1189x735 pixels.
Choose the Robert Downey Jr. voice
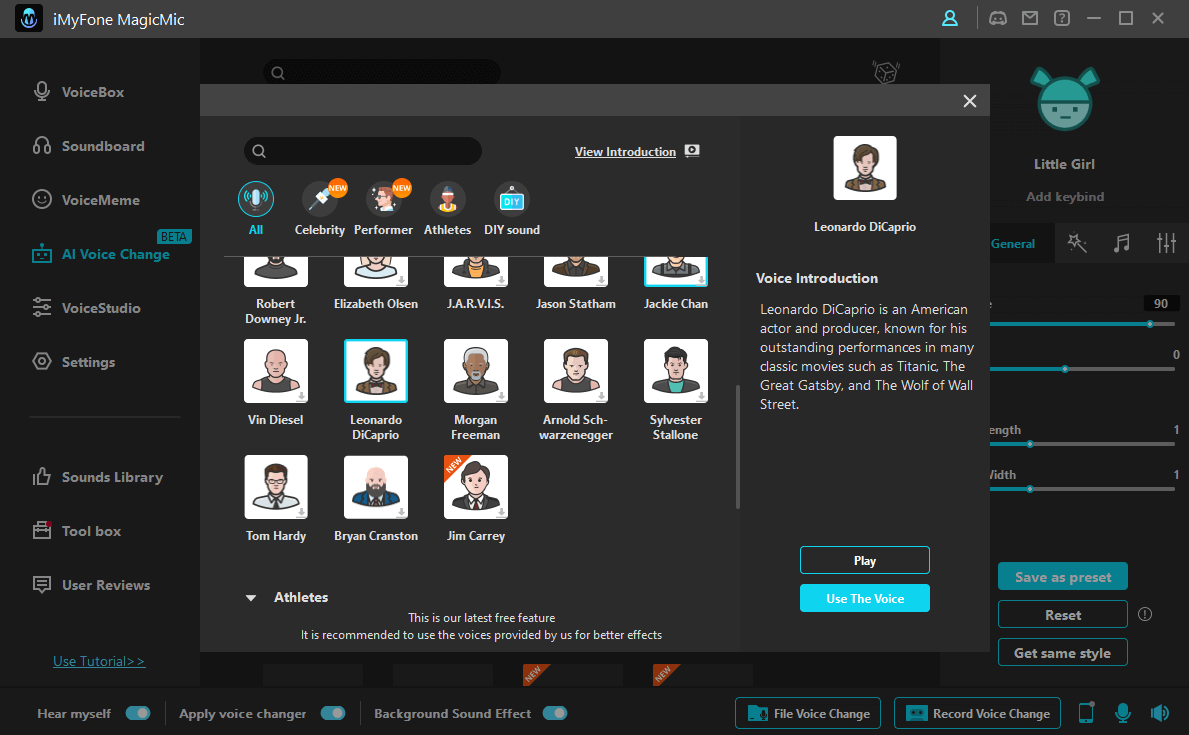click(276, 272)
